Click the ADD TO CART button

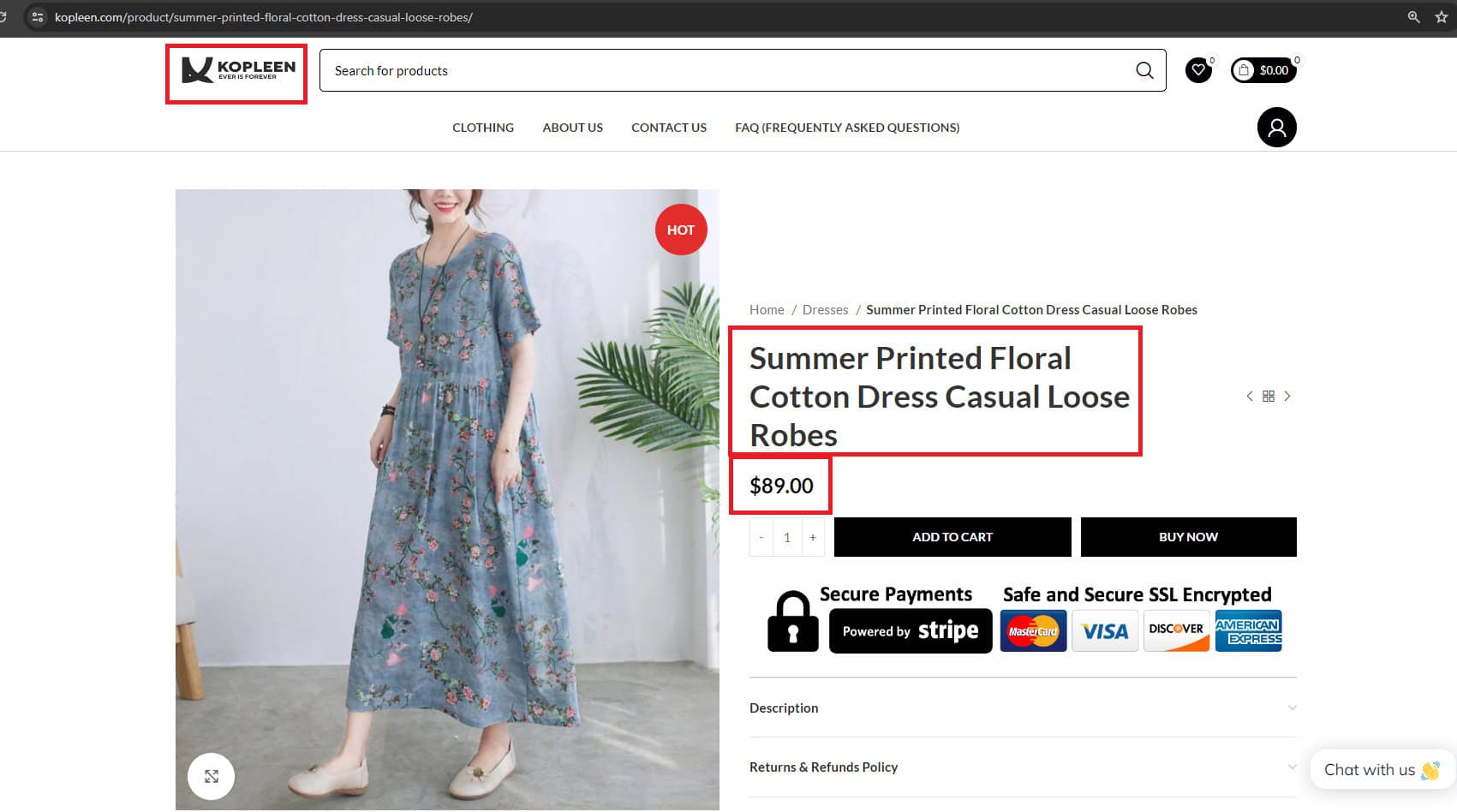[952, 537]
